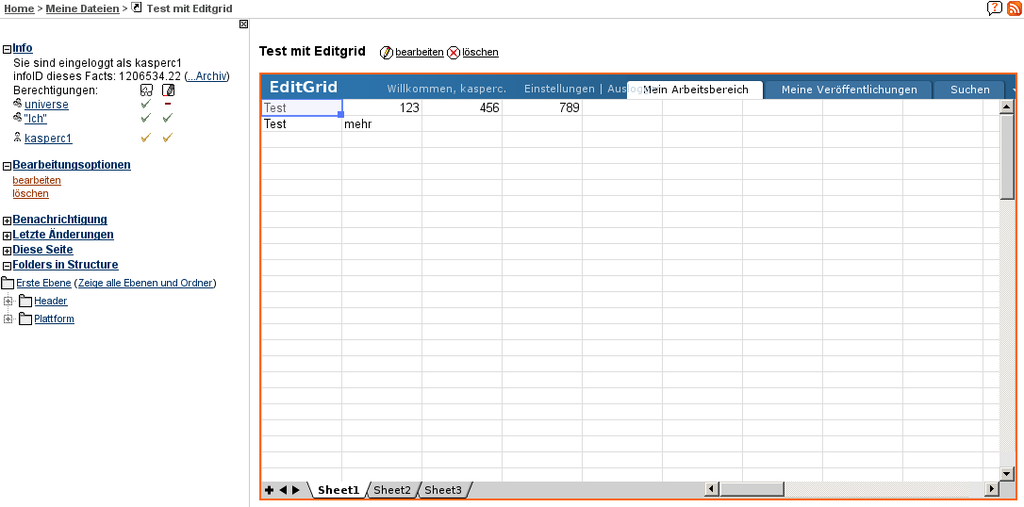Click horizontal scrollbar right arrow
Image resolution: width=1024 pixels, height=507 pixels.
click(992, 489)
